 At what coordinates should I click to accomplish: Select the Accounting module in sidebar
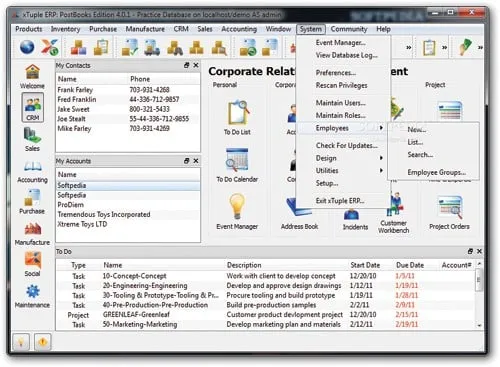pos(32,171)
